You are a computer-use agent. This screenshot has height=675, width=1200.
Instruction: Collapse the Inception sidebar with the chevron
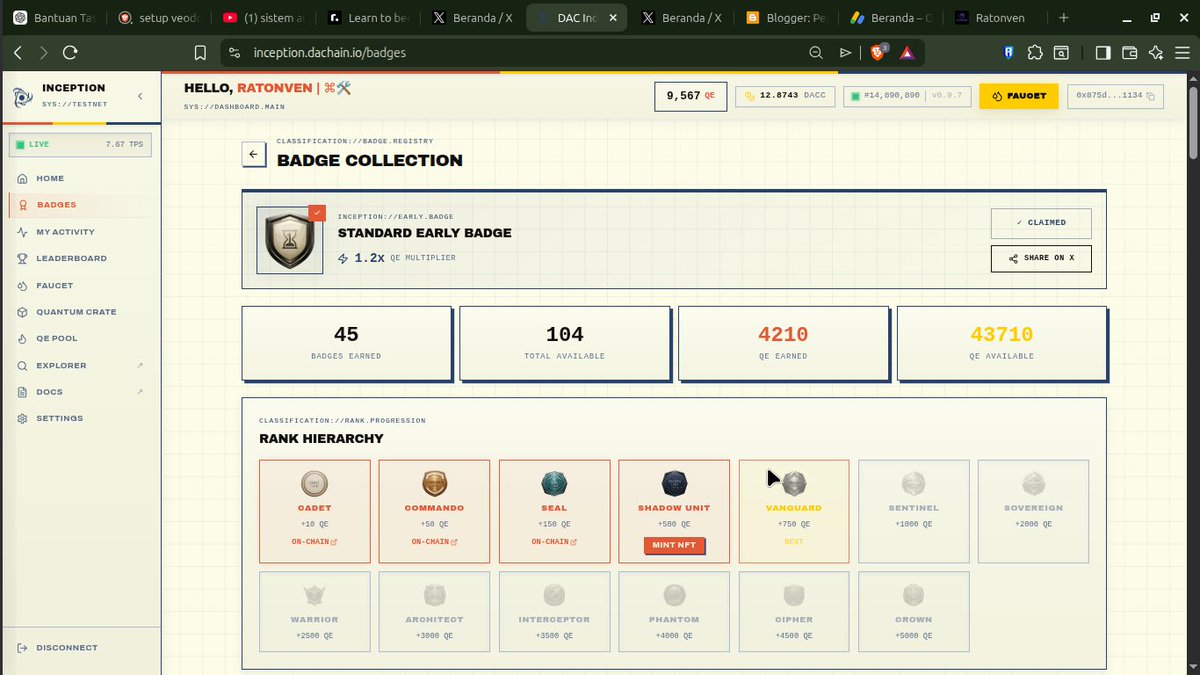[x=140, y=96]
